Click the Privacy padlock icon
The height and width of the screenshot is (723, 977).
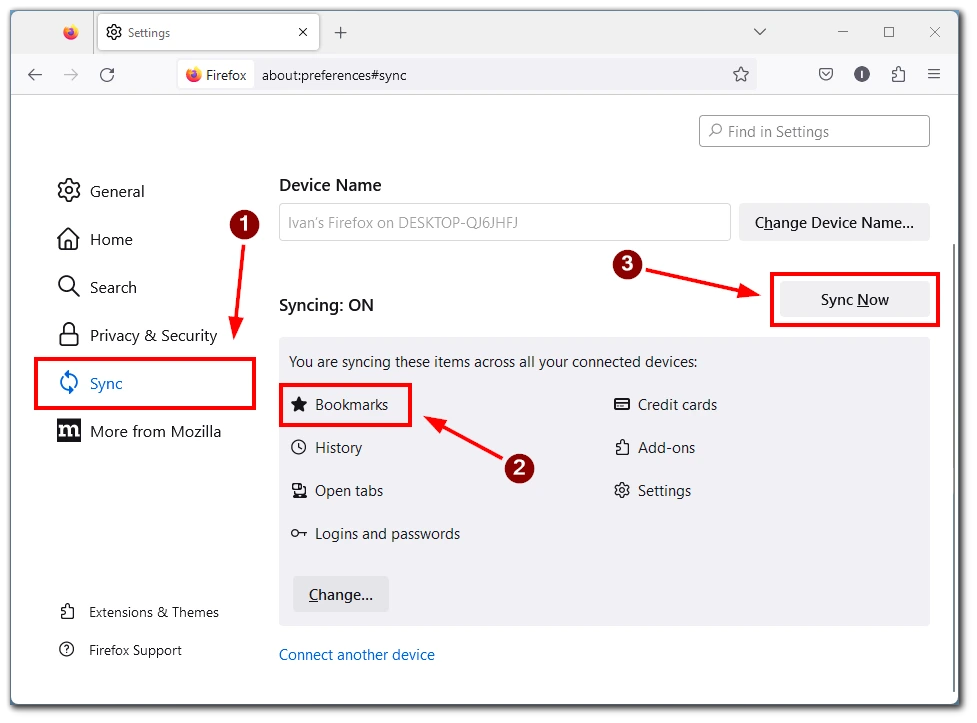pyautogui.click(x=69, y=334)
